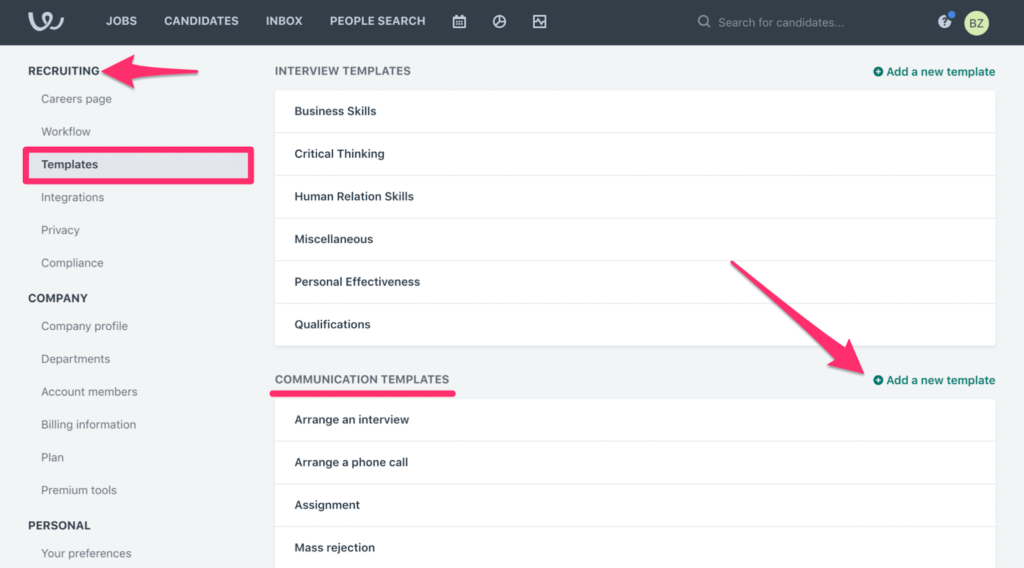The height and width of the screenshot is (568, 1024).
Task: Open the CANDIDATES menu item
Action: click(201, 21)
